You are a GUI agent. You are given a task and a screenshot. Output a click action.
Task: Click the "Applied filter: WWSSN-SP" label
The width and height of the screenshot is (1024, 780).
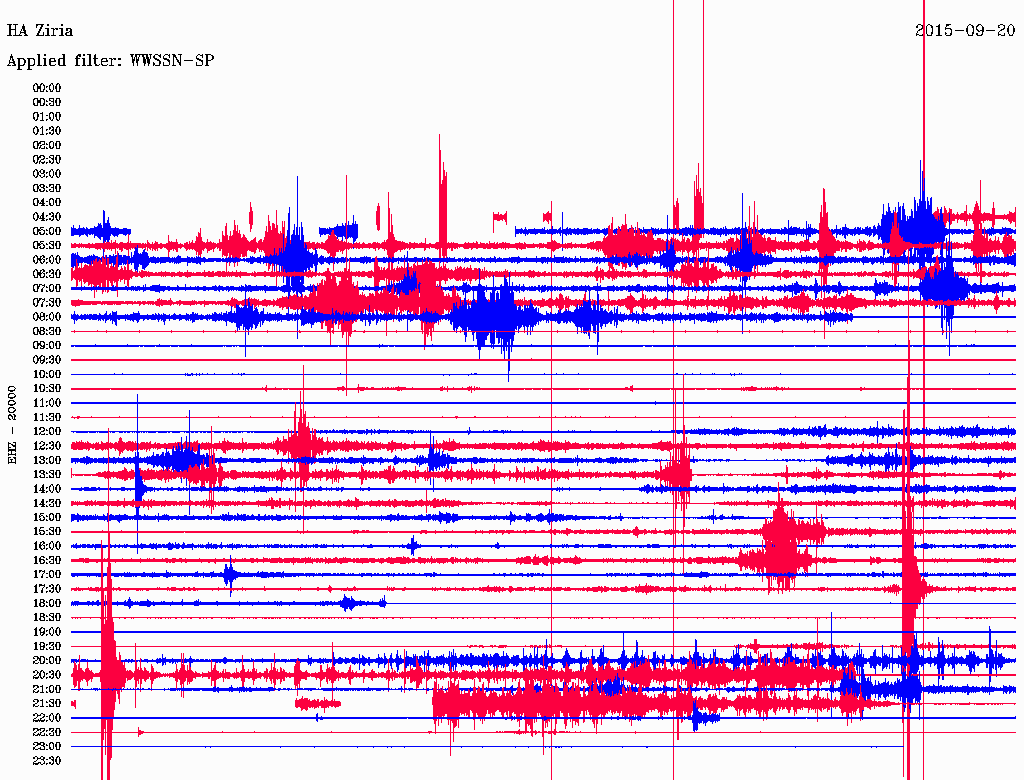coord(110,61)
